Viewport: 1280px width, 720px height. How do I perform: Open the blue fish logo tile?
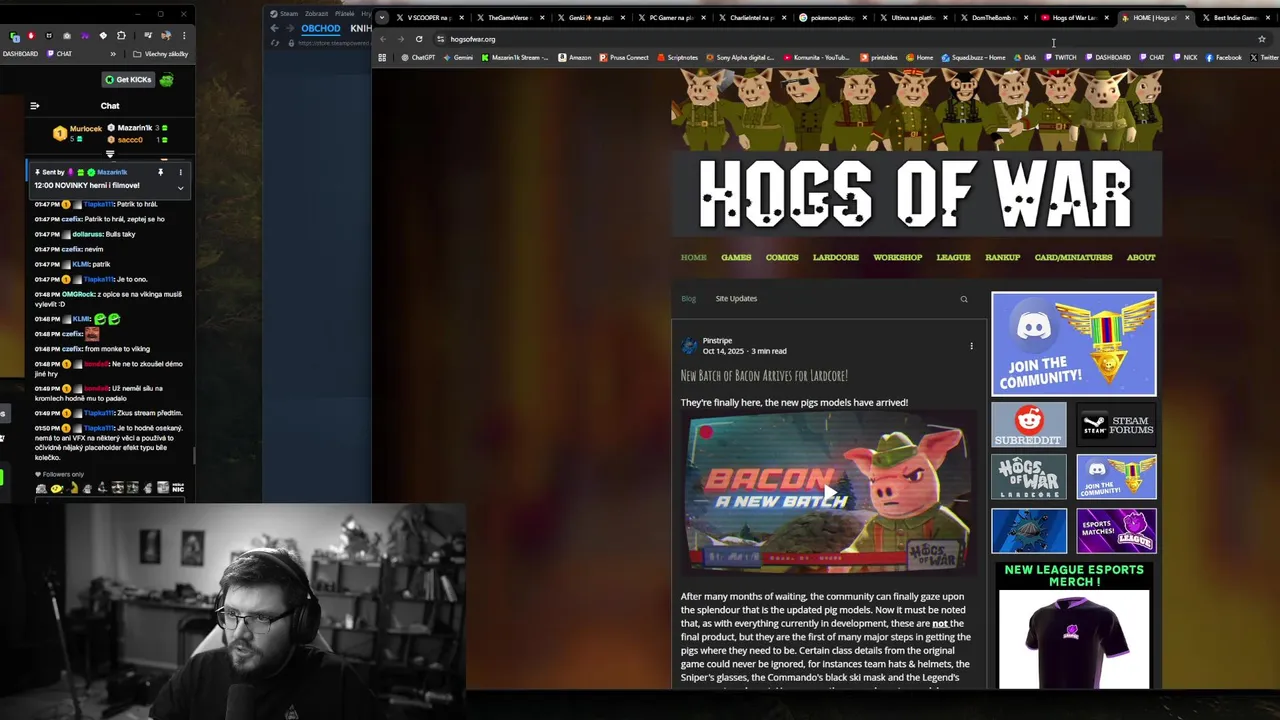tap(1029, 531)
